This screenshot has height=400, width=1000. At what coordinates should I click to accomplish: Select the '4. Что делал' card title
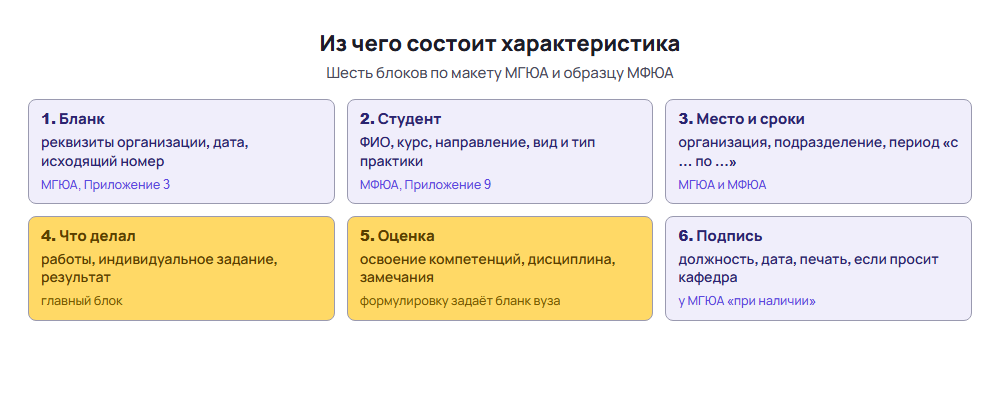(x=88, y=236)
